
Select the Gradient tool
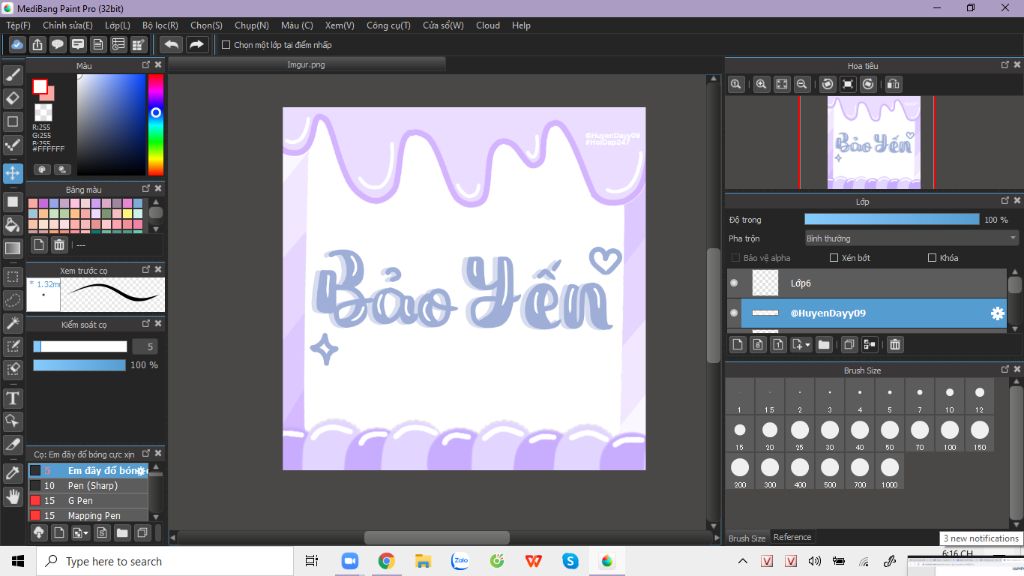coord(12,248)
